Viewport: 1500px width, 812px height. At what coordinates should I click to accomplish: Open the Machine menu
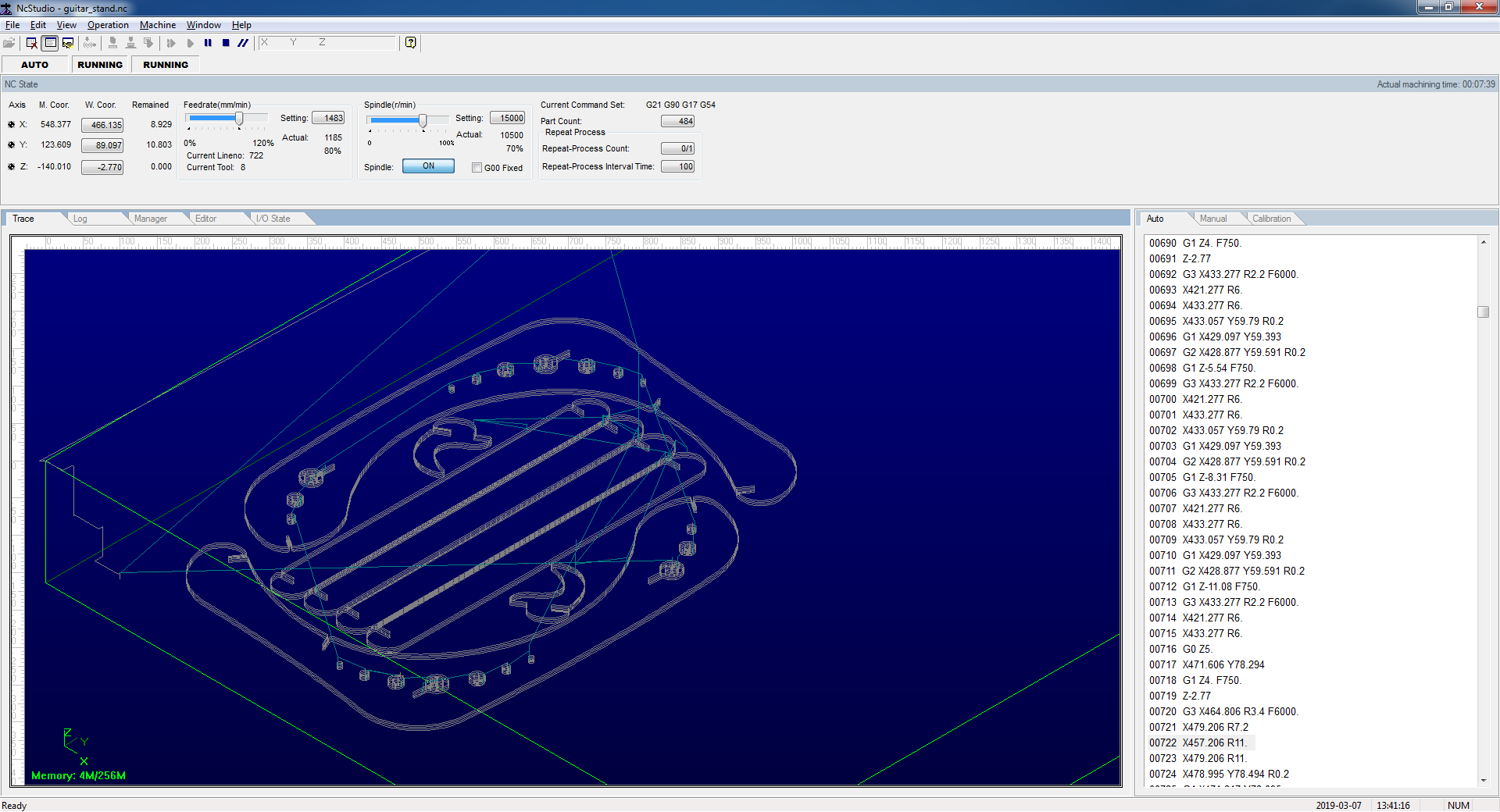[157, 25]
